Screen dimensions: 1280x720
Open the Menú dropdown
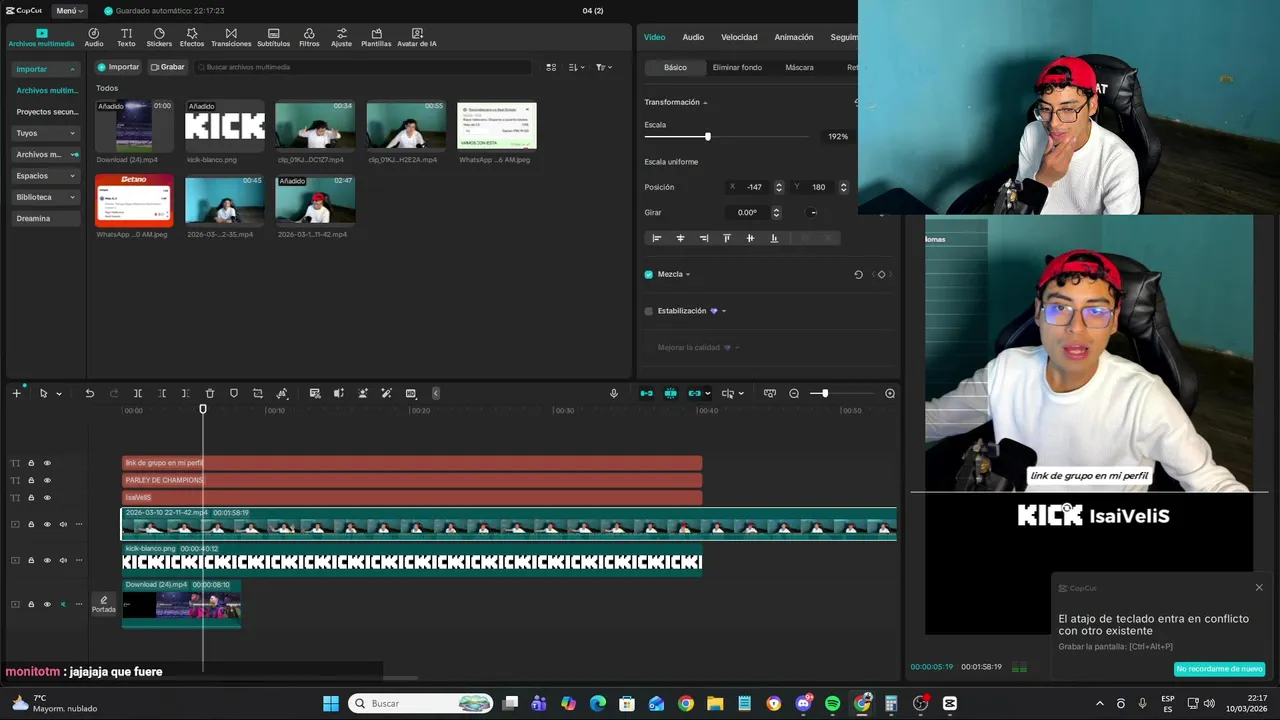tap(69, 11)
